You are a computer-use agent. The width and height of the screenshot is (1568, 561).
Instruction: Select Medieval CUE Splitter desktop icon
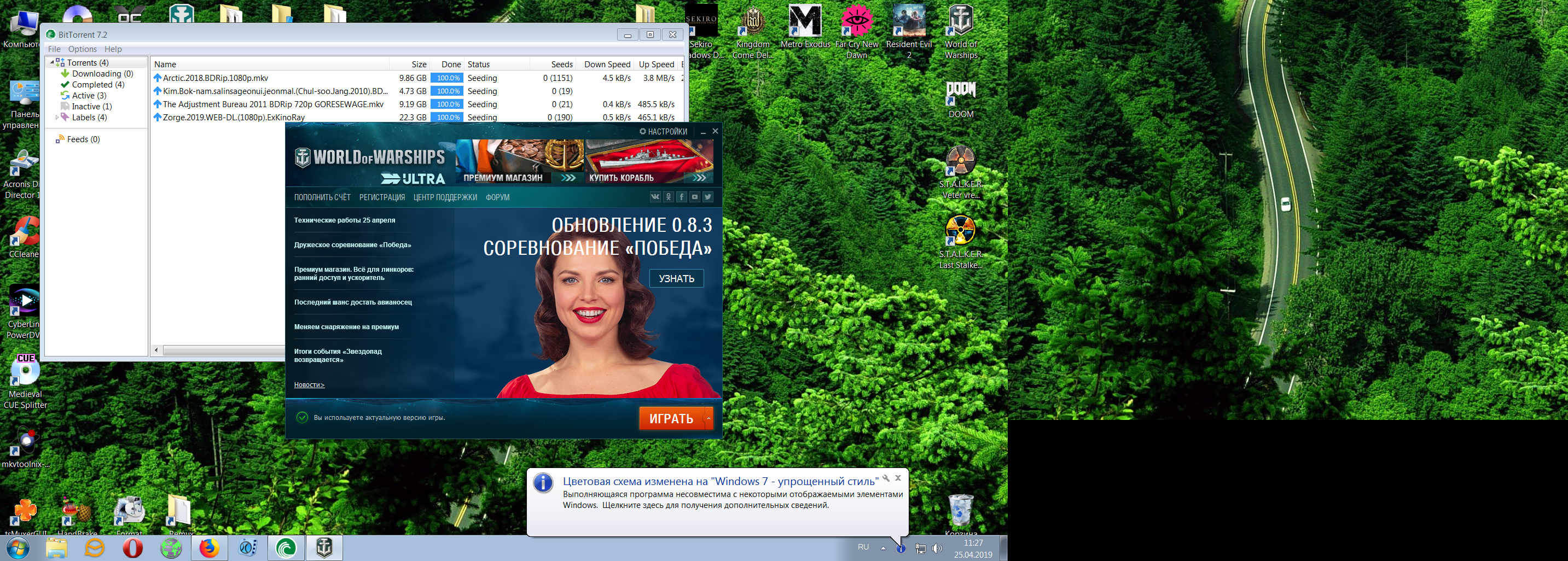[26, 382]
